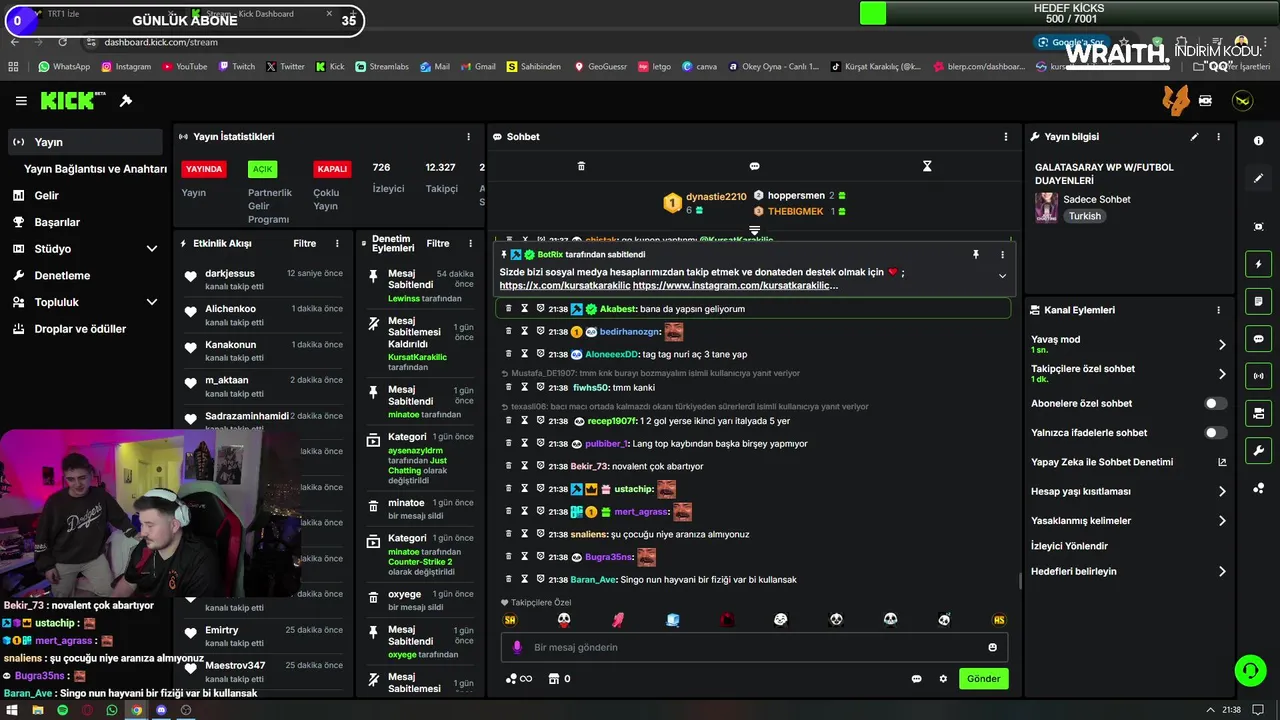Open Etkinlik Akışı three-dot menu
This screenshot has height=720, width=1280.
click(337, 243)
